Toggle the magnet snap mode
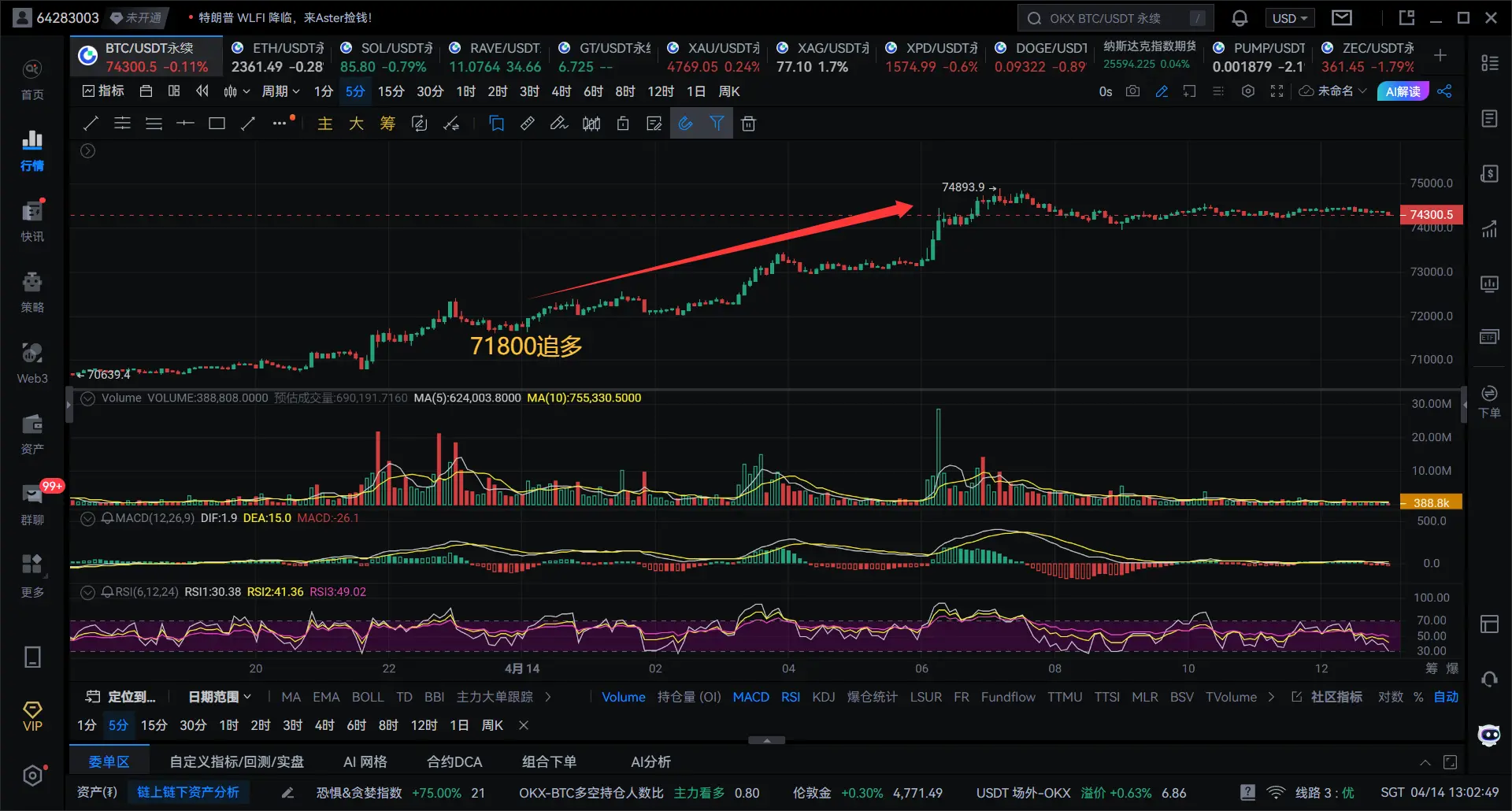Viewport: 1512px width, 811px height. tap(686, 124)
